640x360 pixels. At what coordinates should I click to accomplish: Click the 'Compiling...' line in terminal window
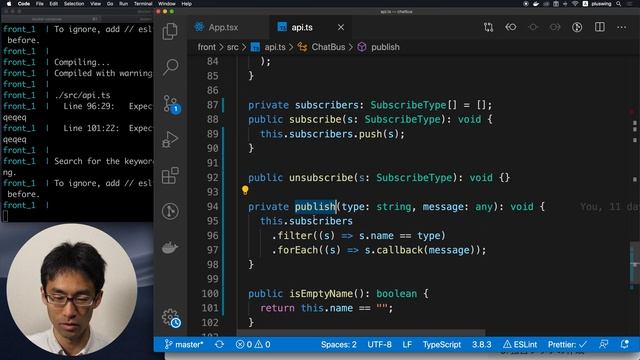[82, 62]
